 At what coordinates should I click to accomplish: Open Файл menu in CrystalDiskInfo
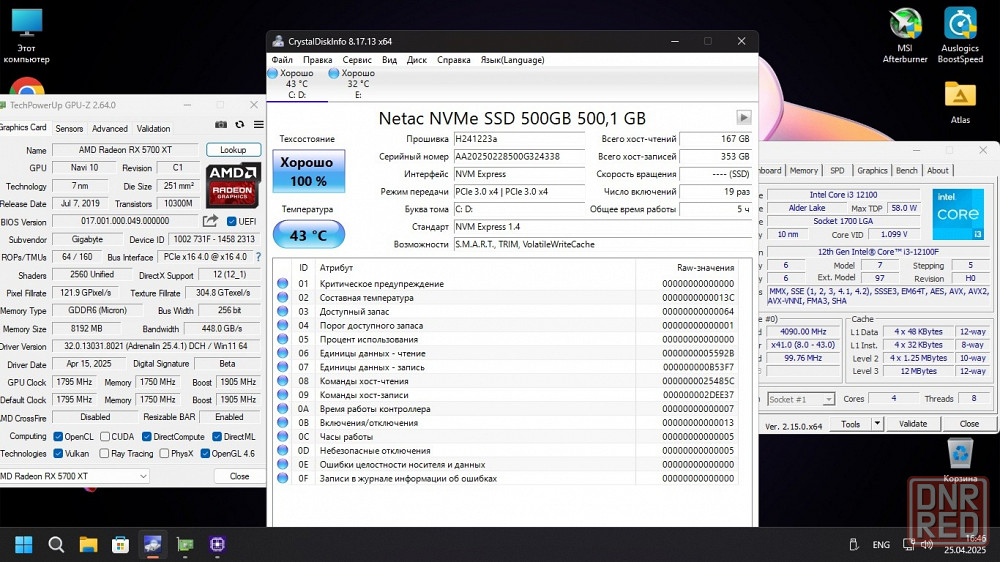click(282, 60)
